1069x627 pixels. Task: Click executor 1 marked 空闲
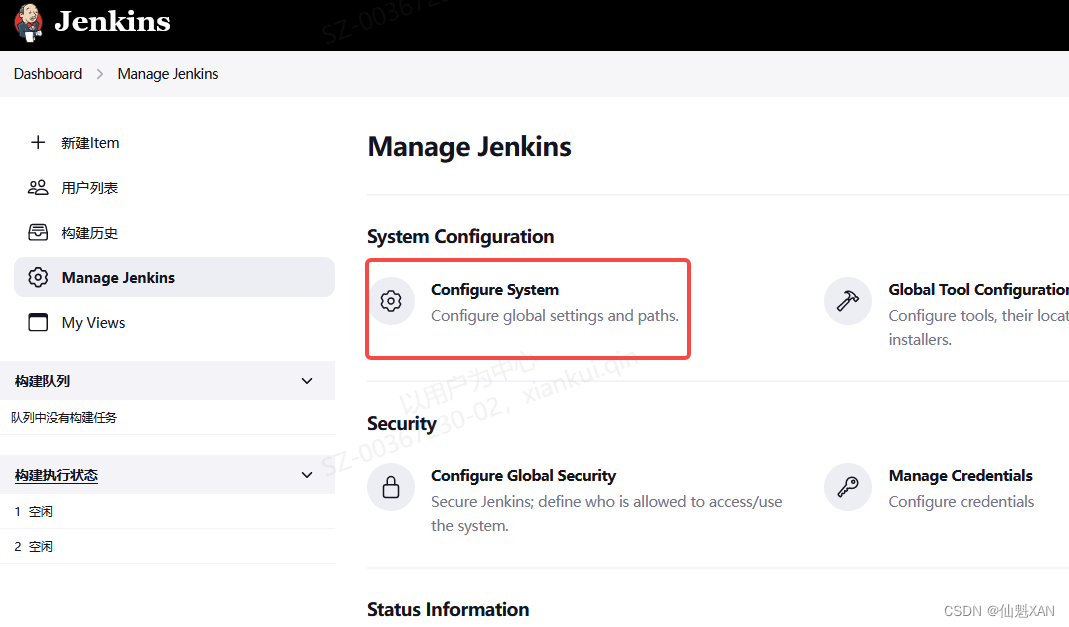pos(33,510)
